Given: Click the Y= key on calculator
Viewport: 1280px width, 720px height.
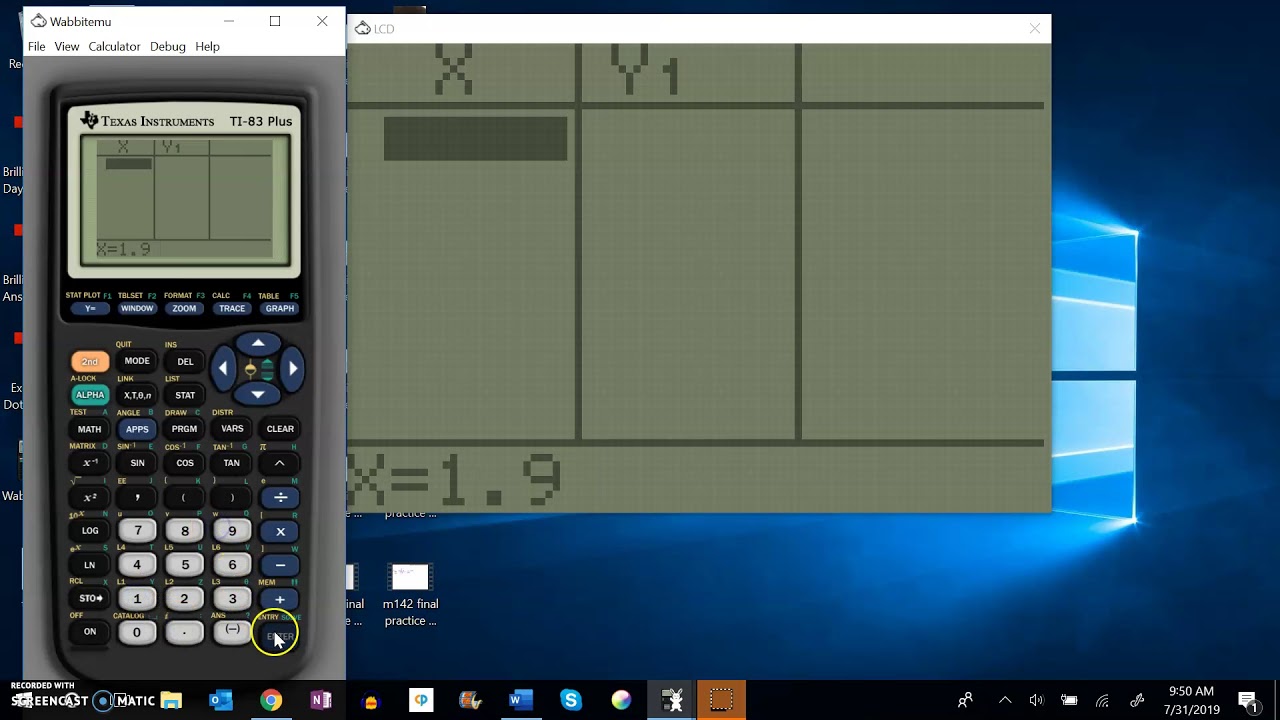Looking at the screenshot, I should pos(90,309).
